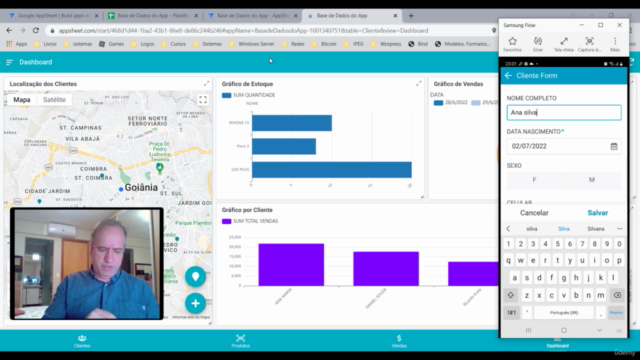This screenshot has width=640, height=360.
Task: Open Mais options in Samsung Flow
Action: coord(615,44)
